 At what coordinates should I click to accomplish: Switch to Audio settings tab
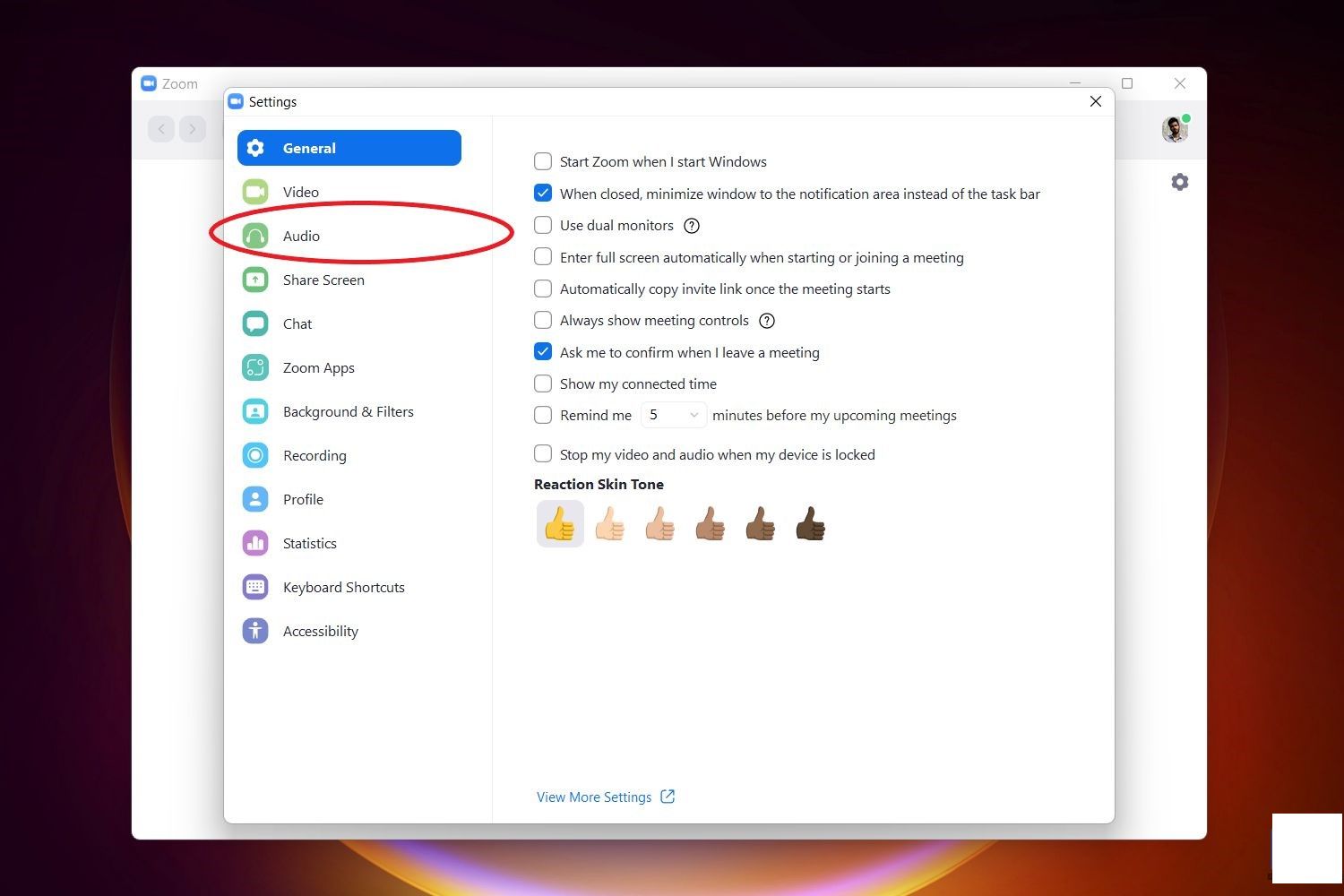coord(349,236)
